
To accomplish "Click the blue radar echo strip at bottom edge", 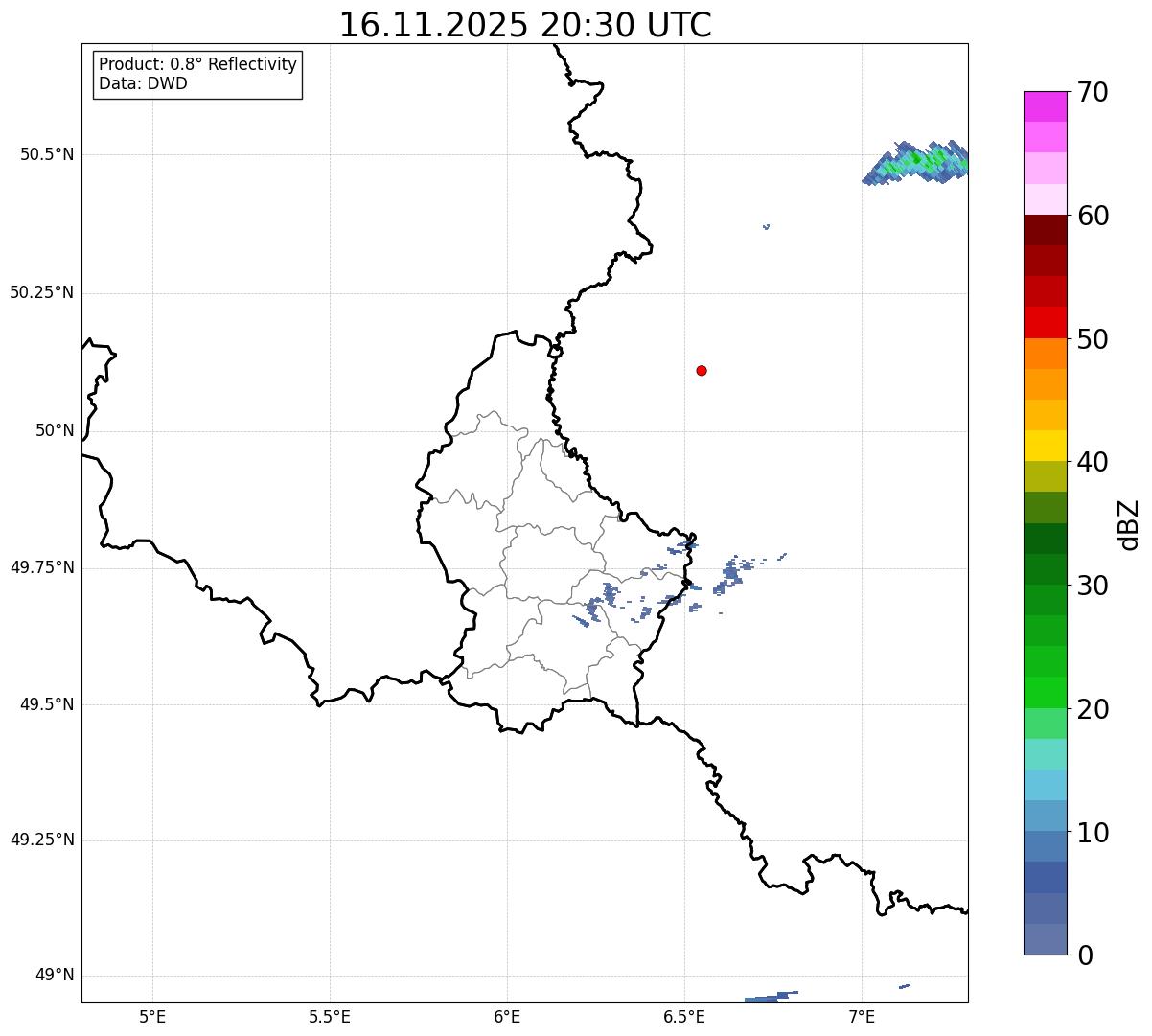I will click(x=771, y=998).
